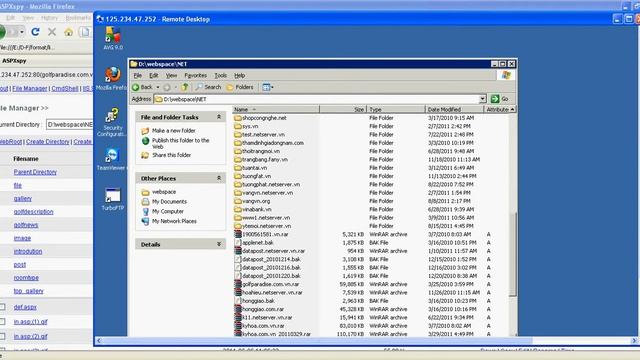Open AVG 9.0 desktop icon in Remote Desktop
Viewport: 640px width, 360px height.
click(x=113, y=38)
